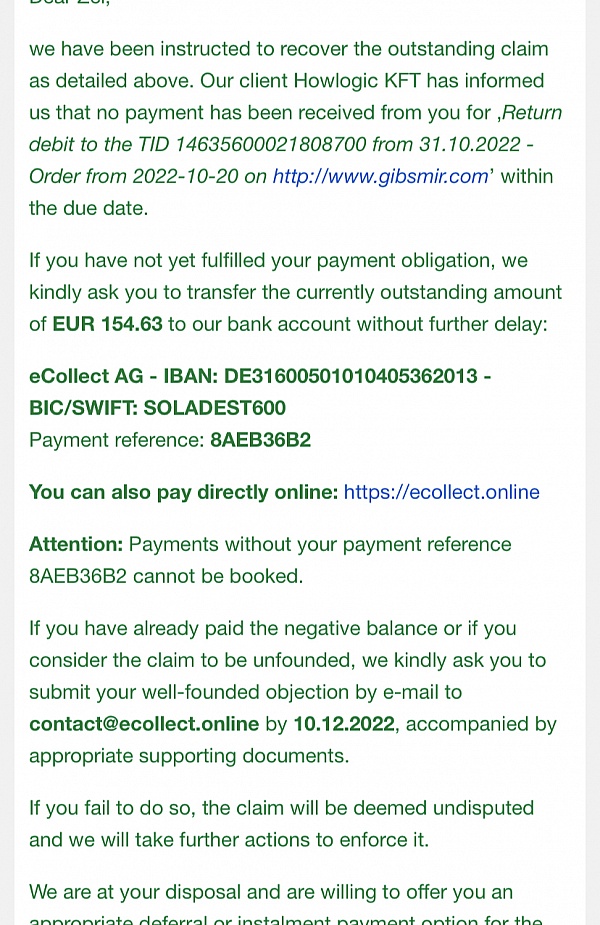Click the IBAN number DE31600501010405362013
This screenshot has width=600, height=925.
(x=350, y=376)
